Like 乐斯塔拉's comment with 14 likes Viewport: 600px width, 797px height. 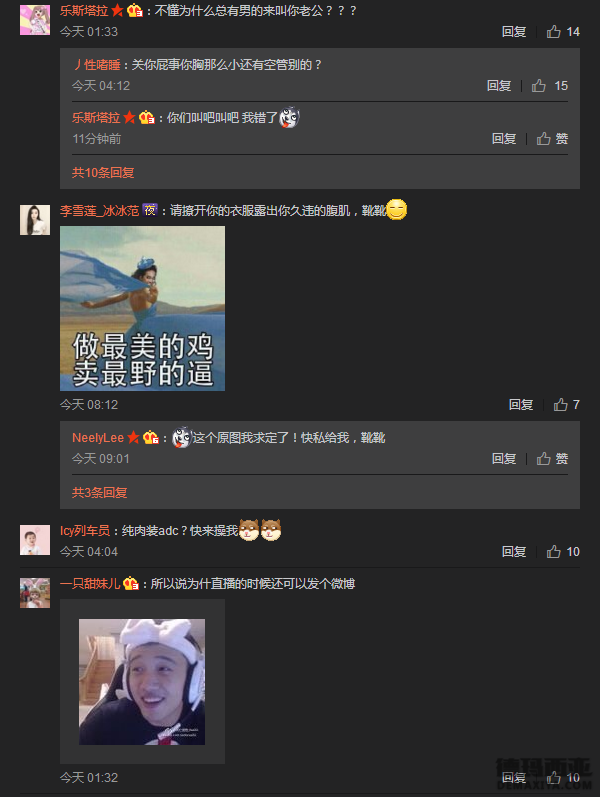pos(563,32)
